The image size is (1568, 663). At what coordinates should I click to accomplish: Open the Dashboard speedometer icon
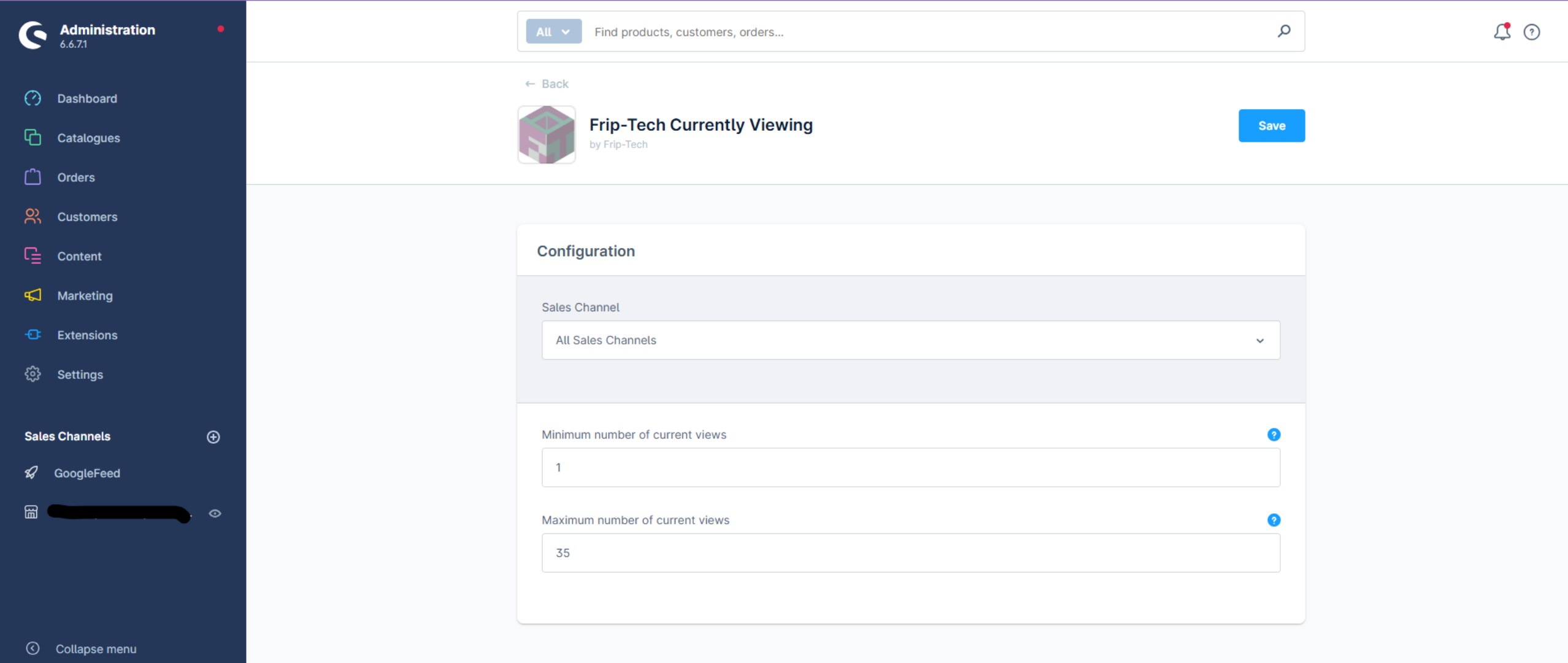click(x=33, y=98)
